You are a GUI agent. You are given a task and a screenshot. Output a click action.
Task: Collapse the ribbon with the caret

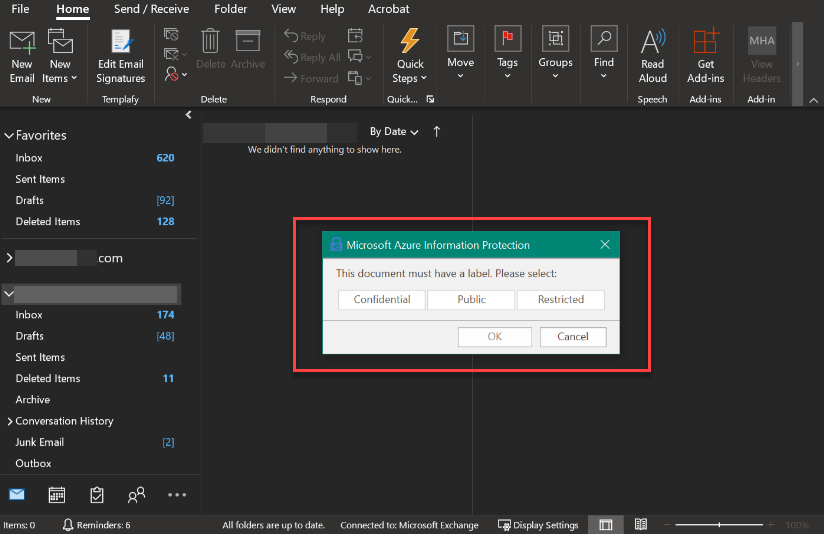tap(813, 100)
